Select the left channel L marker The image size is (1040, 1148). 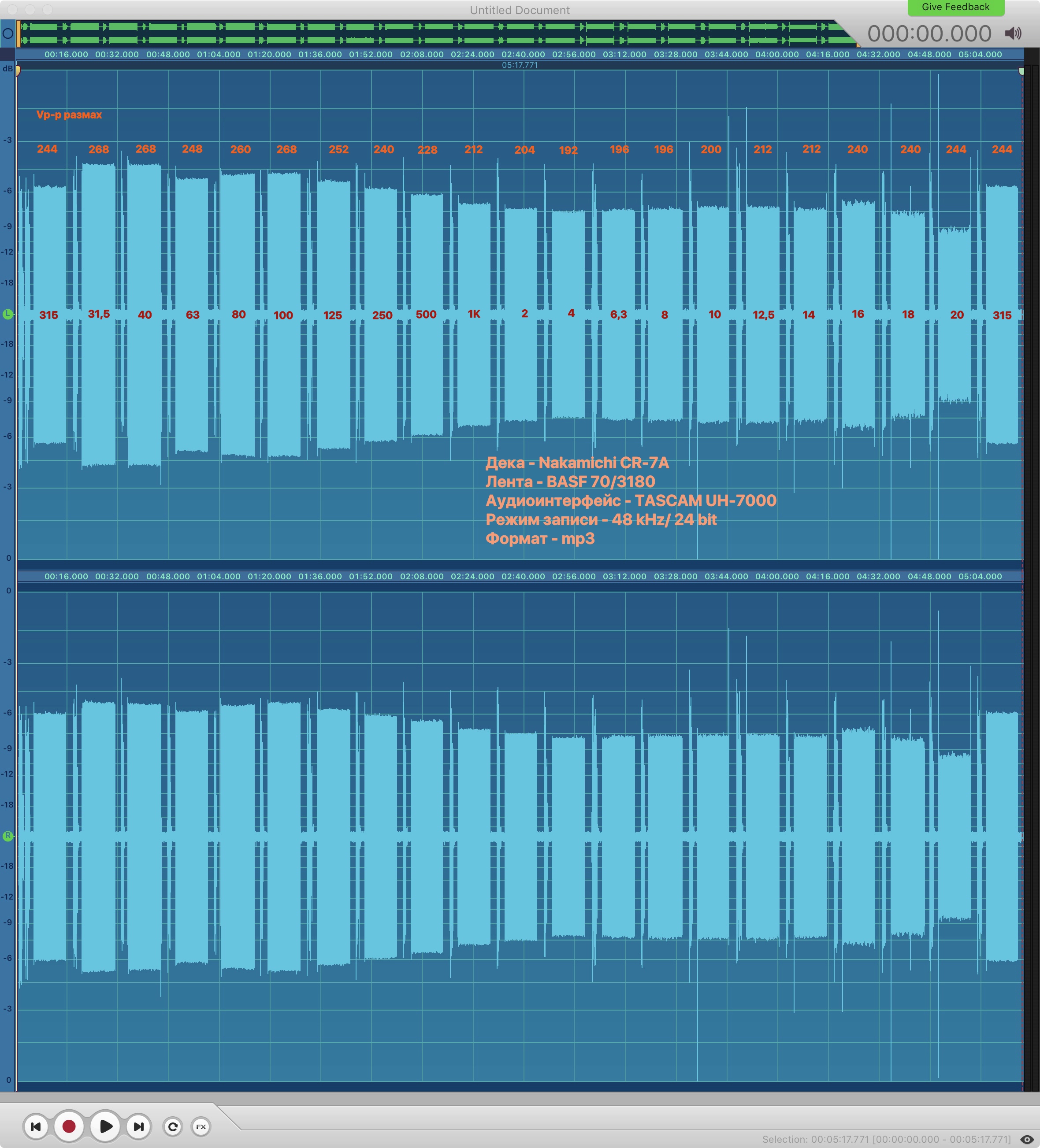[7, 314]
